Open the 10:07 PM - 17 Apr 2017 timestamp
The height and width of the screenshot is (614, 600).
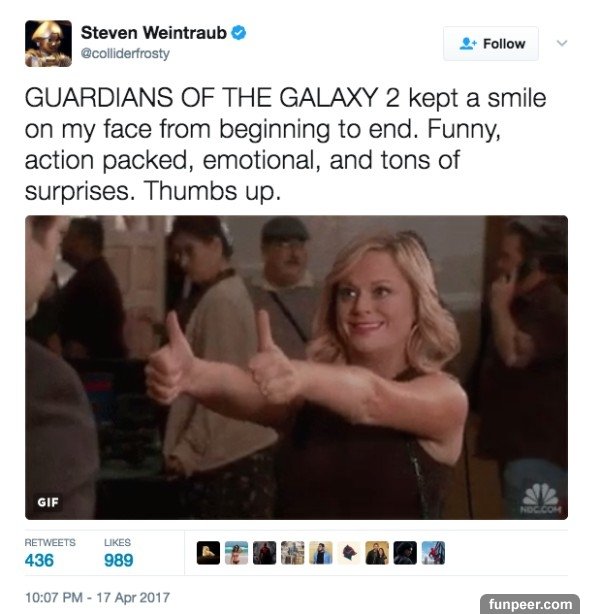(97, 598)
